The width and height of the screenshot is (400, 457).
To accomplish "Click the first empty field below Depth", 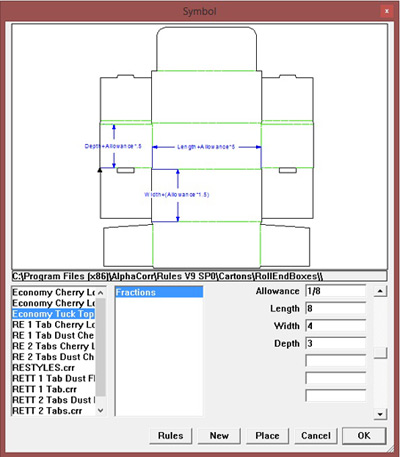I will point(336,361).
